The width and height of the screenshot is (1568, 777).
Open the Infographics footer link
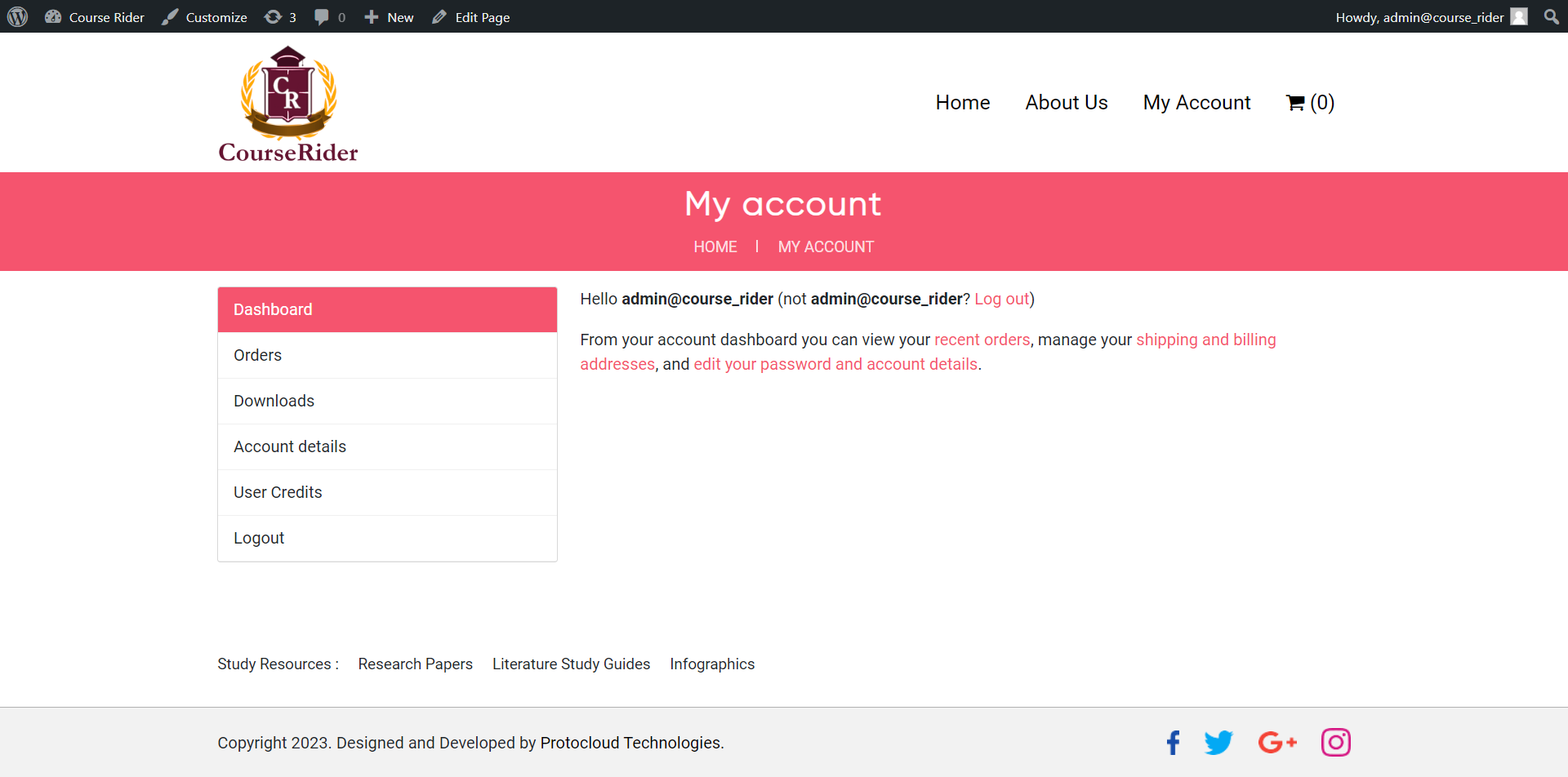[712, 664]
